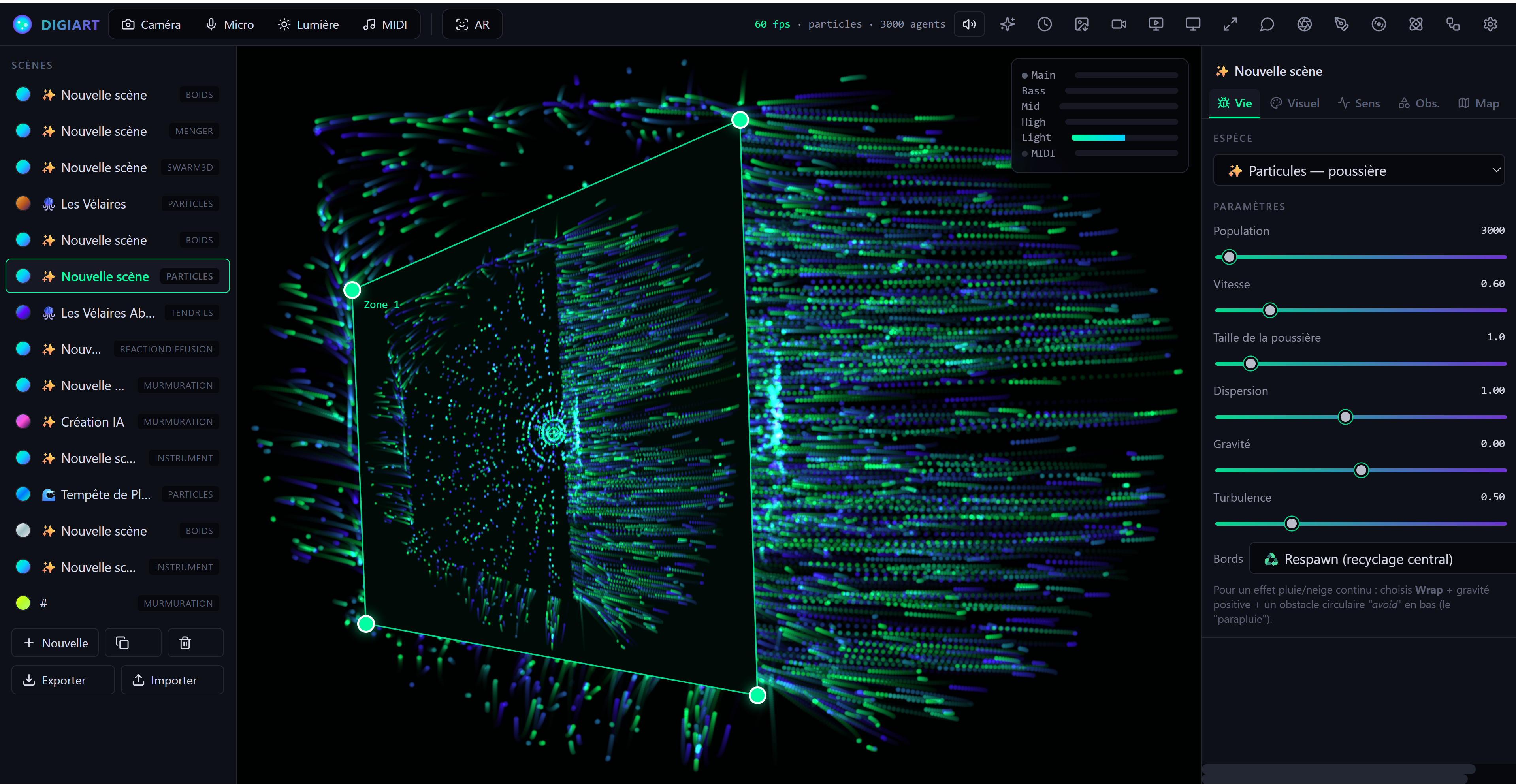The image size is (1516, 784).
Task: Click the speaker volume icon in top bar
Action: [x=969, y=24]
